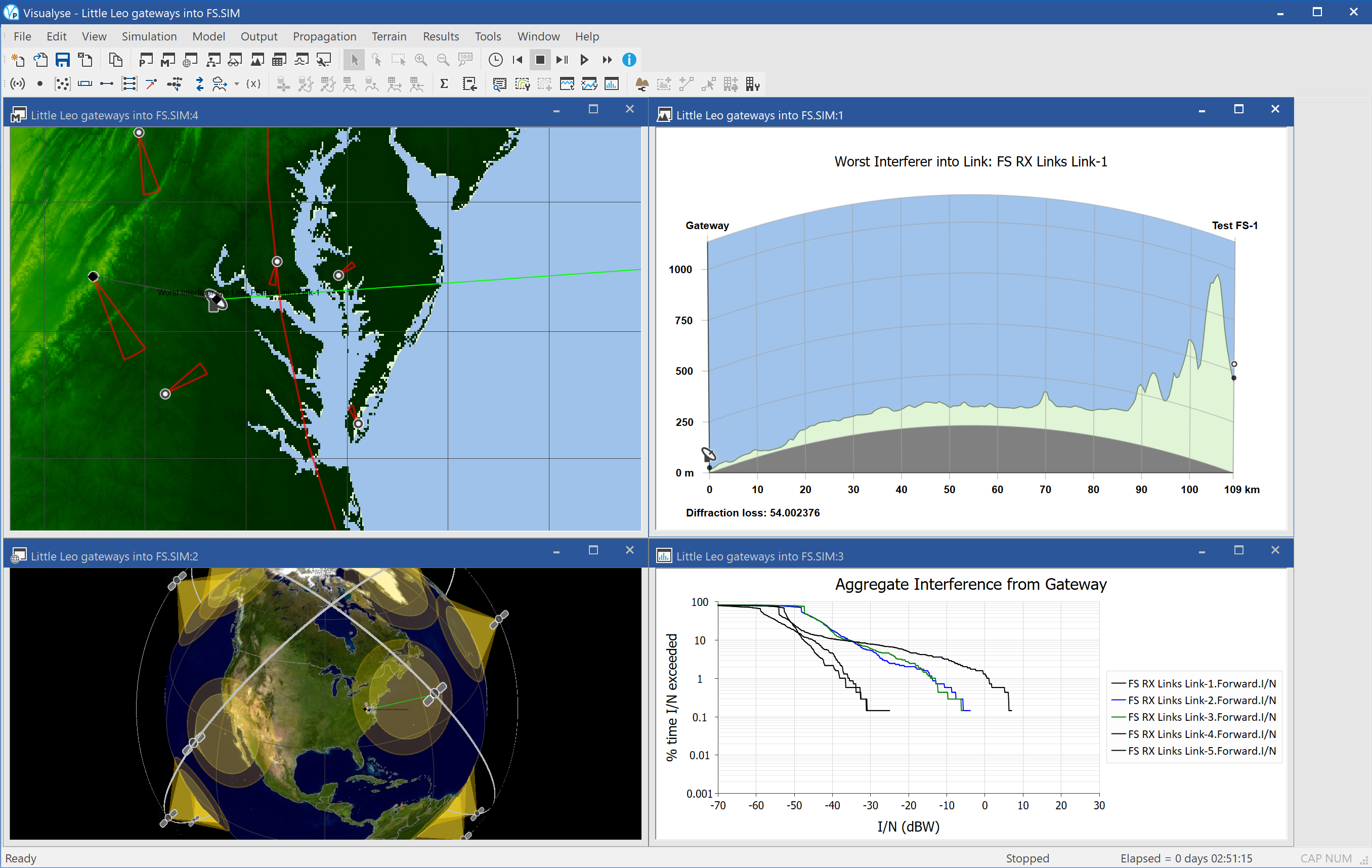The image size is (1372, 868).
Task: Open the Propagation menu
Action: click(x=324, y=36)
